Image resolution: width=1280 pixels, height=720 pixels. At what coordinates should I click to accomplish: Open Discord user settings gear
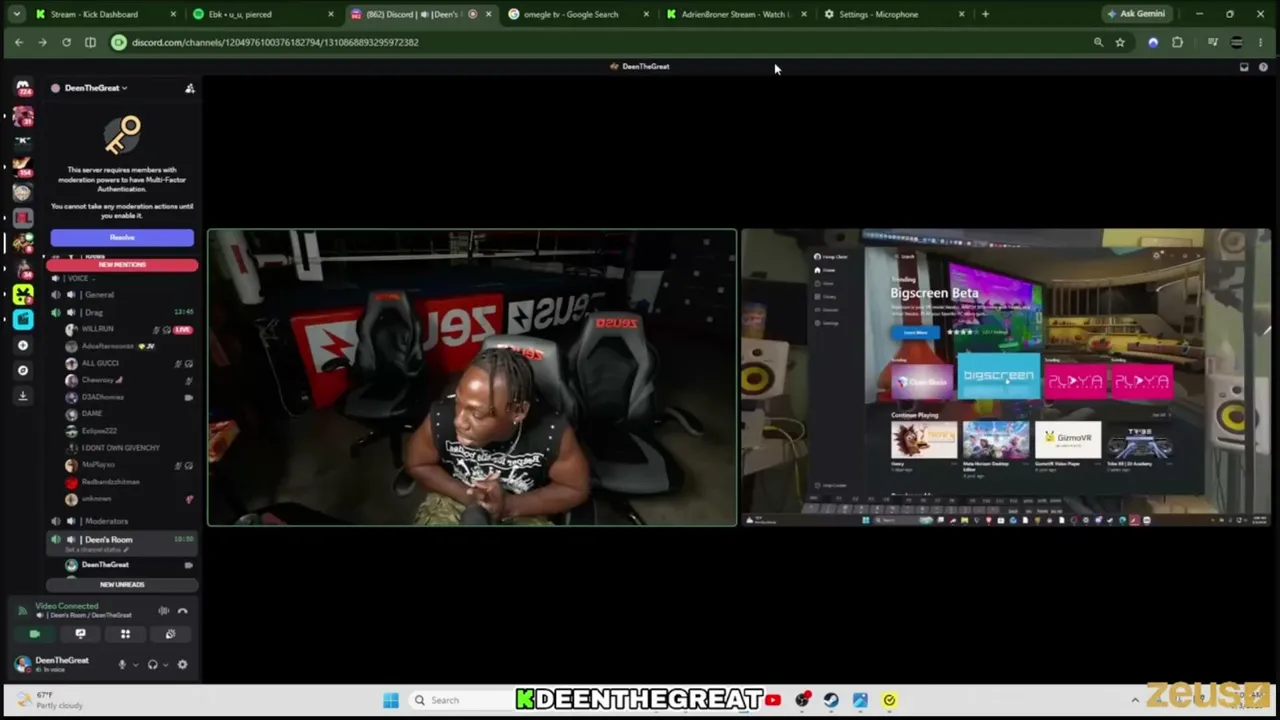point(182,664)
